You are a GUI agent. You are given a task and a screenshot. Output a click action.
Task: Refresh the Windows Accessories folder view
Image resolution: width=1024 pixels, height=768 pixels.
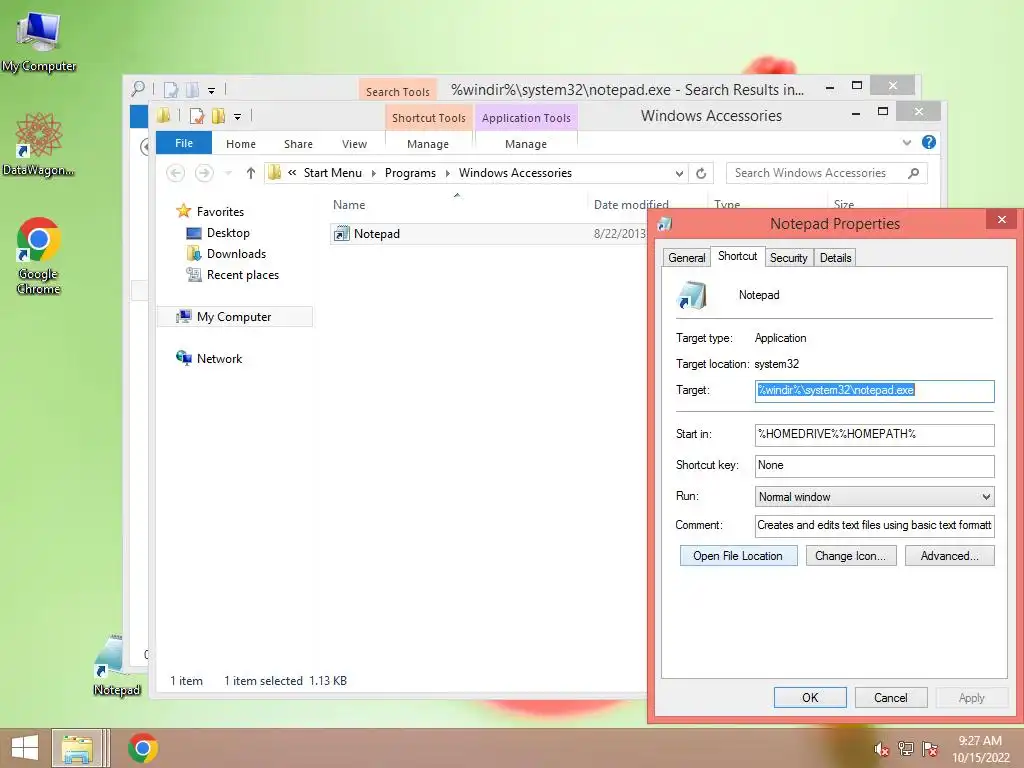701,173
